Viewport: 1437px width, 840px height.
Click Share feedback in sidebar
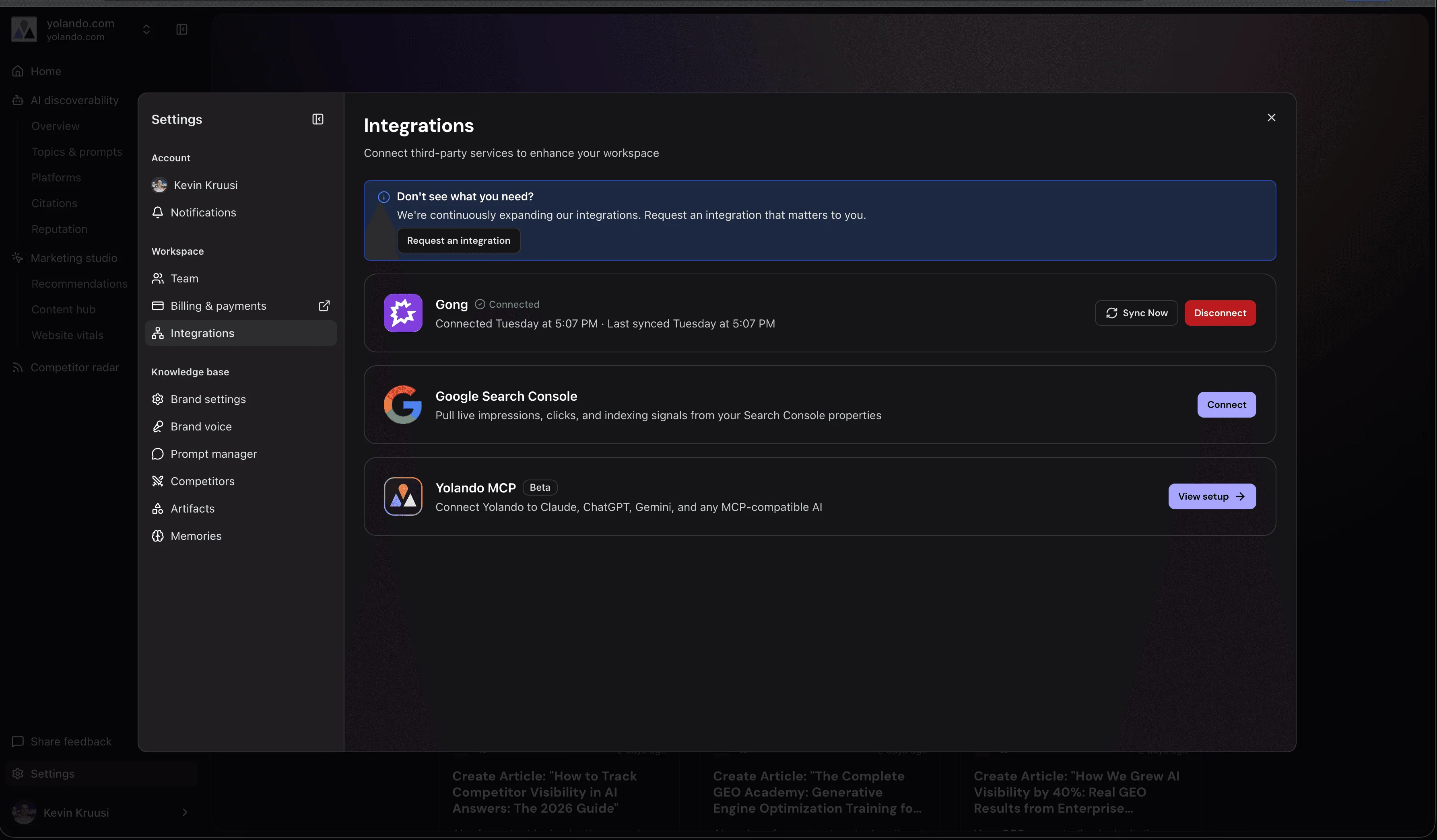(x=71, y=742)
